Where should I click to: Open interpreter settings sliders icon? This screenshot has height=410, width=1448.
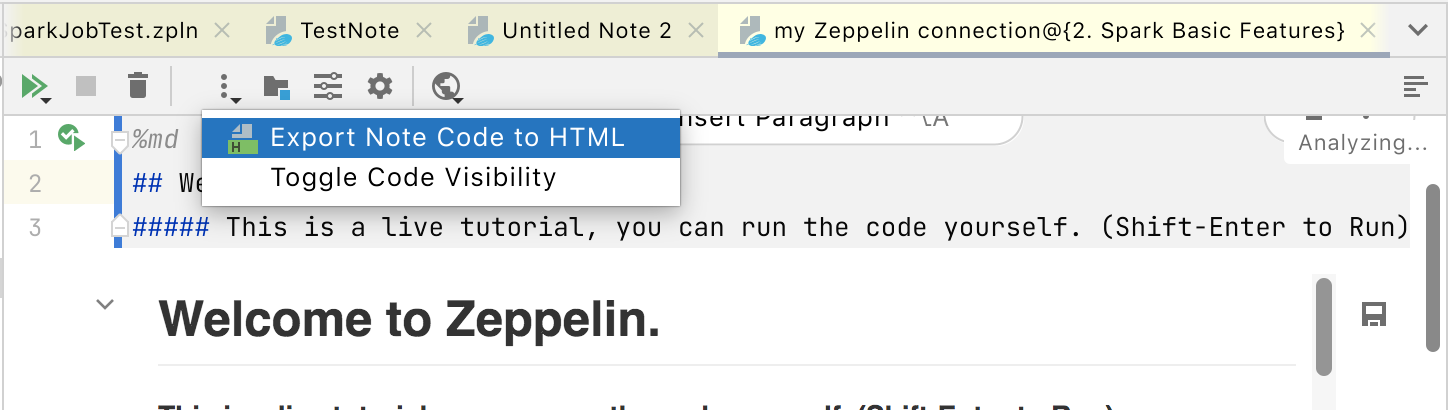click(328, 87)
